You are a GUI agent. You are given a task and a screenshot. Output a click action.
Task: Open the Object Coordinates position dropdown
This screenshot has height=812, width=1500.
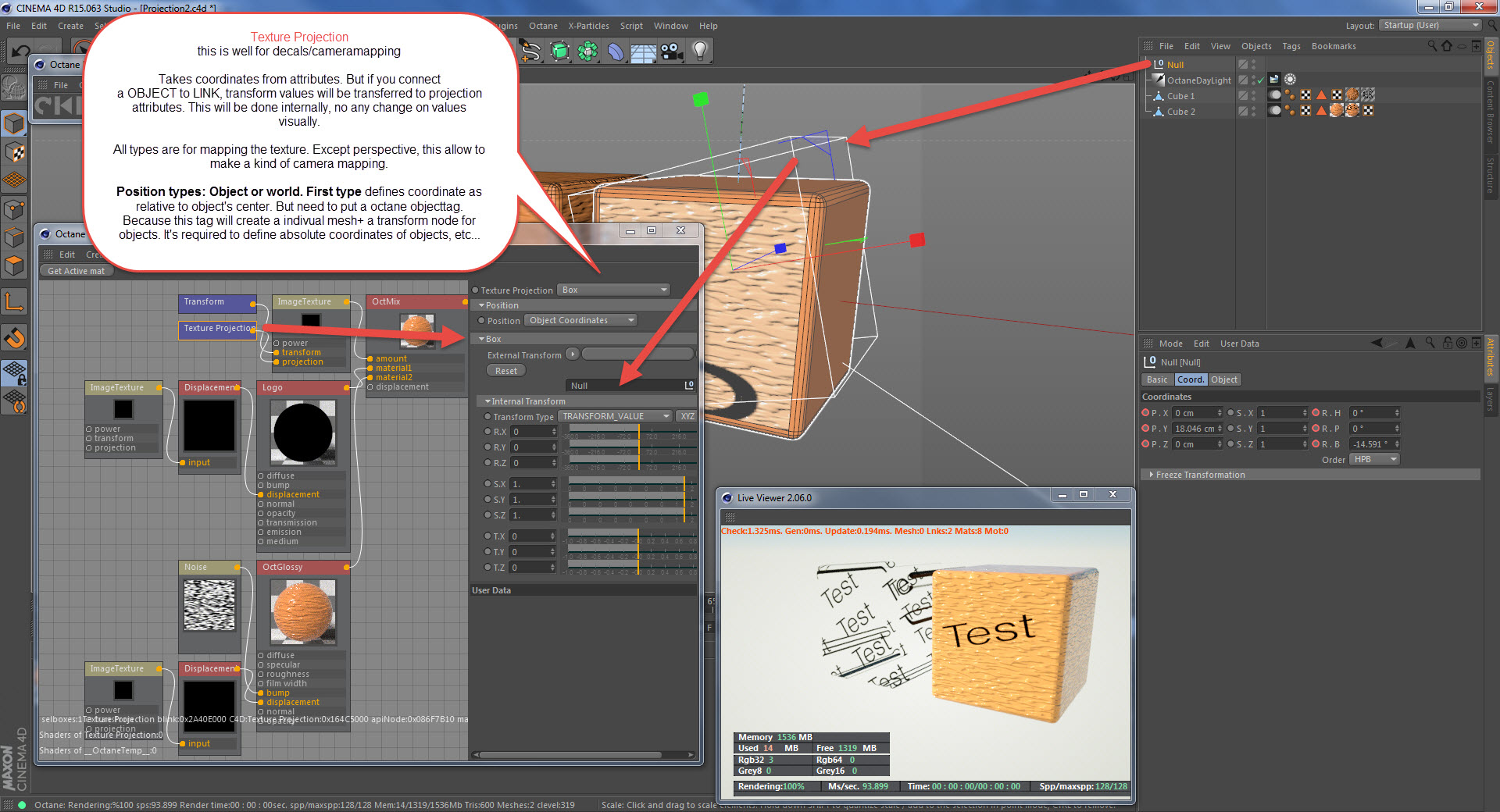[x=581, y=320]
